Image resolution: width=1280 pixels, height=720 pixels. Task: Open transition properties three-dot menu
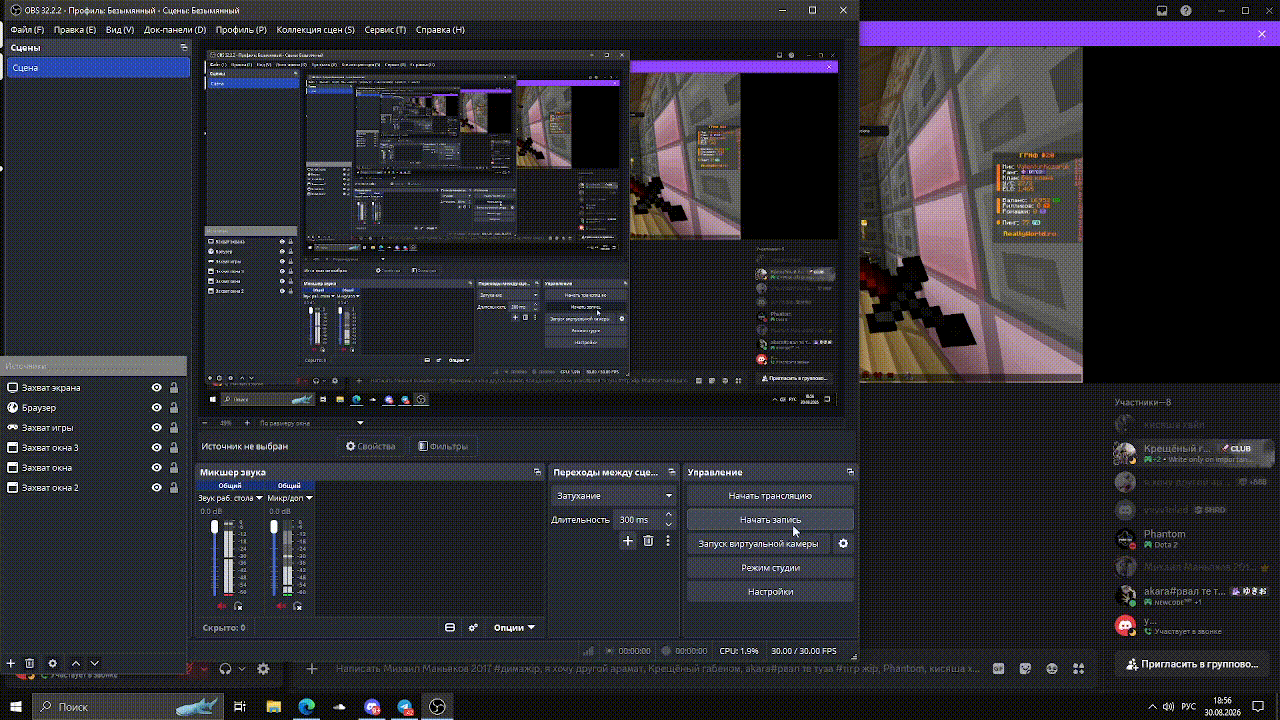click(x=668, y=541)
